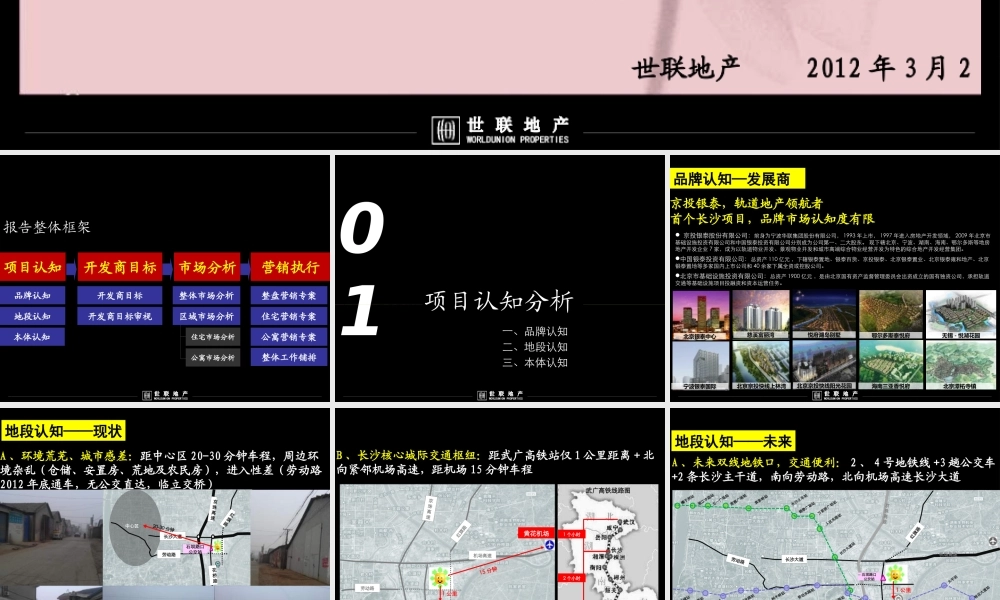1000x600 pixels.
Task: Select the blue 地段认知 box
Action: [32, 316]
